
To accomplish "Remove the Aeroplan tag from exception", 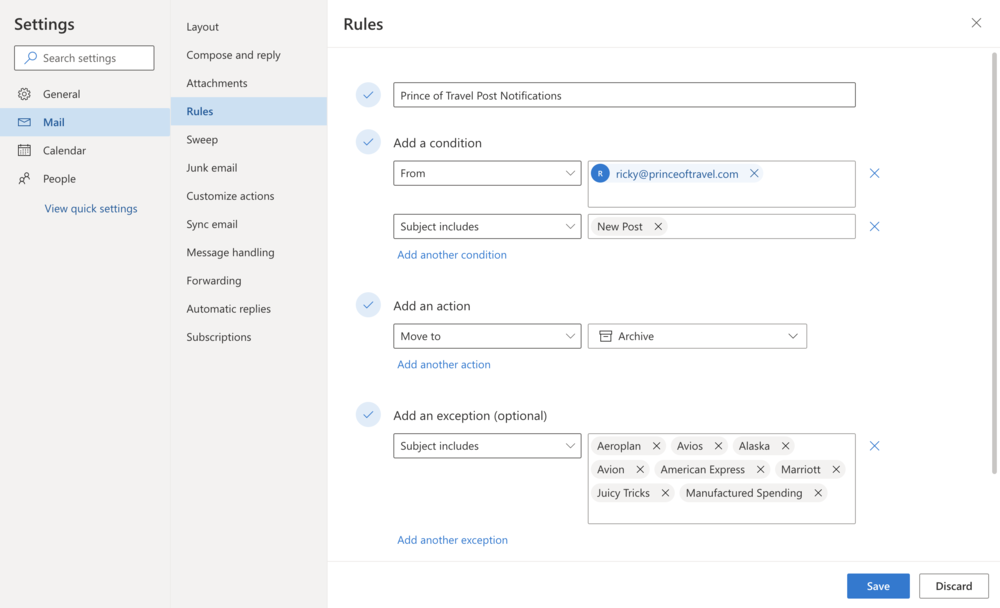I will [x=656, y=446].
